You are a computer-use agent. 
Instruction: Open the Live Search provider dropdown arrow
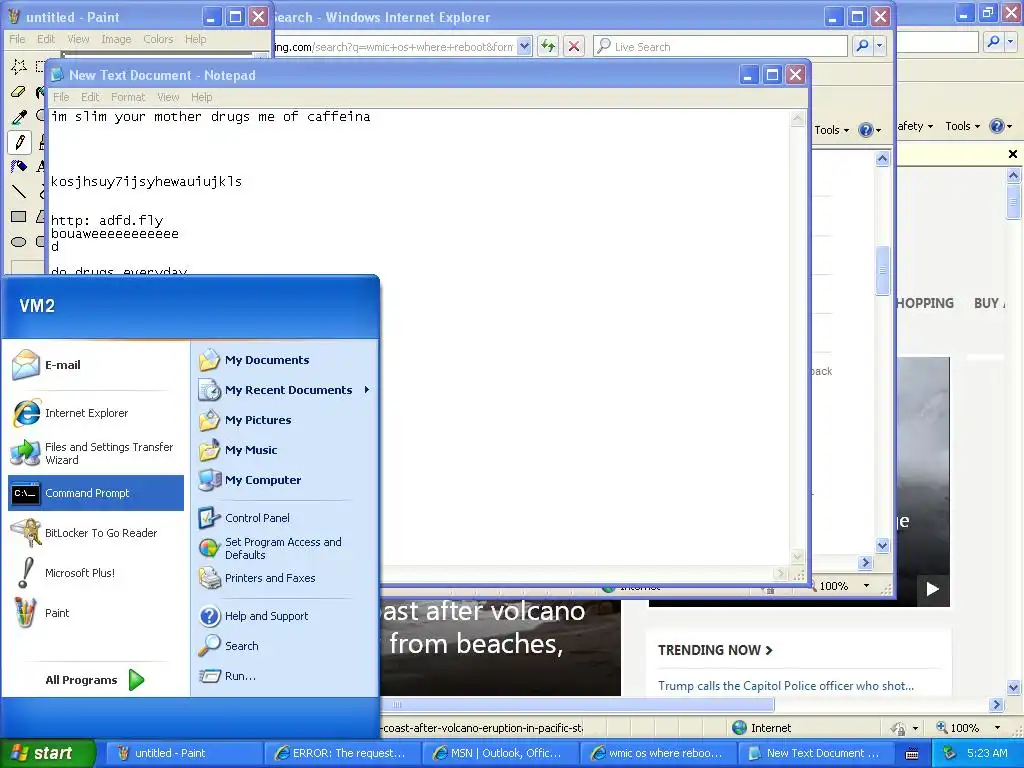(880, 46)
